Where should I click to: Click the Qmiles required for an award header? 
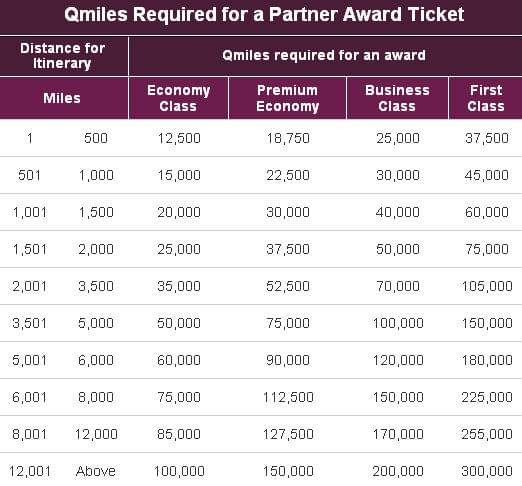[x=324, y=55]
